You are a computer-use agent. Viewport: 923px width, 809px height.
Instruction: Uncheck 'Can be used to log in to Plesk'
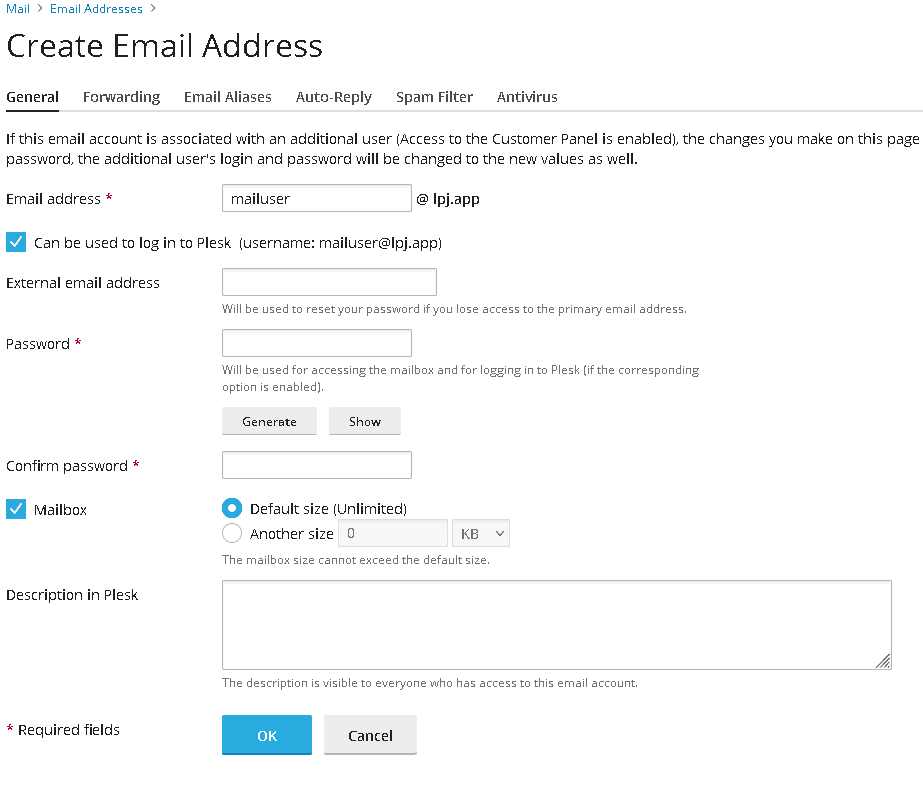[16, 242]
